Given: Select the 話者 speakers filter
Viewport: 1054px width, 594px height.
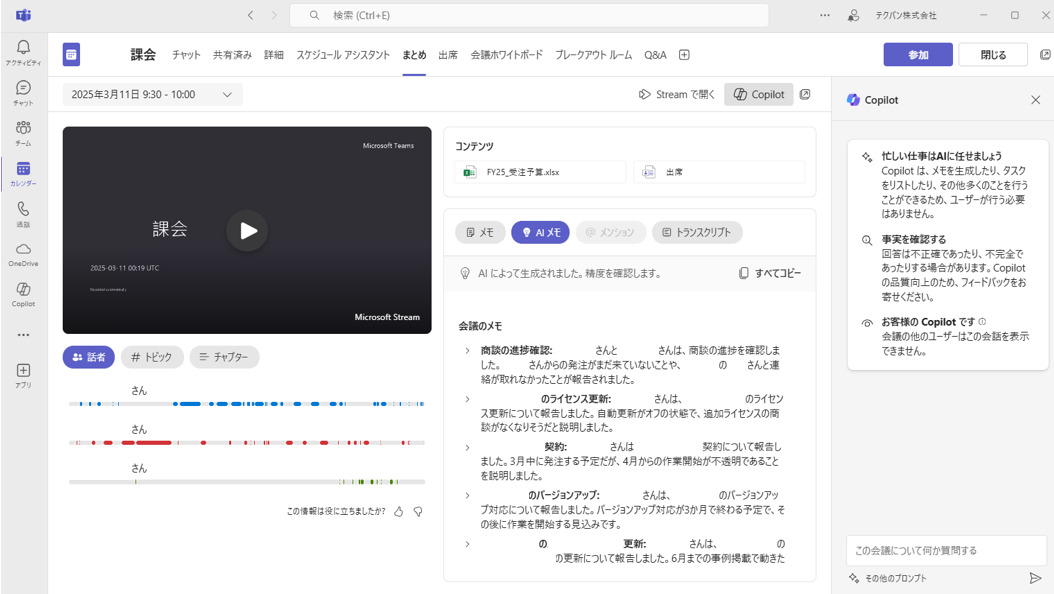Looking at the screenshot, I should [89, 357].
